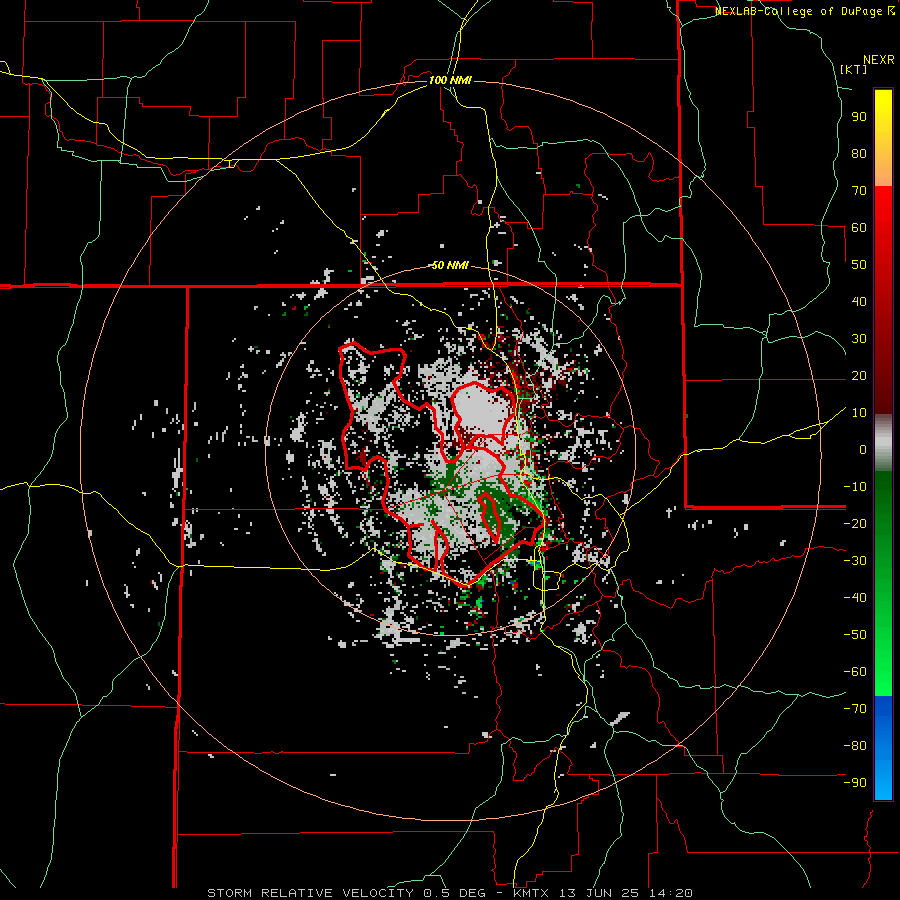The image size is (900, 900).
Task: Click the NEXLAB-College of DuPage credit text
Action: tap(804, 11)
